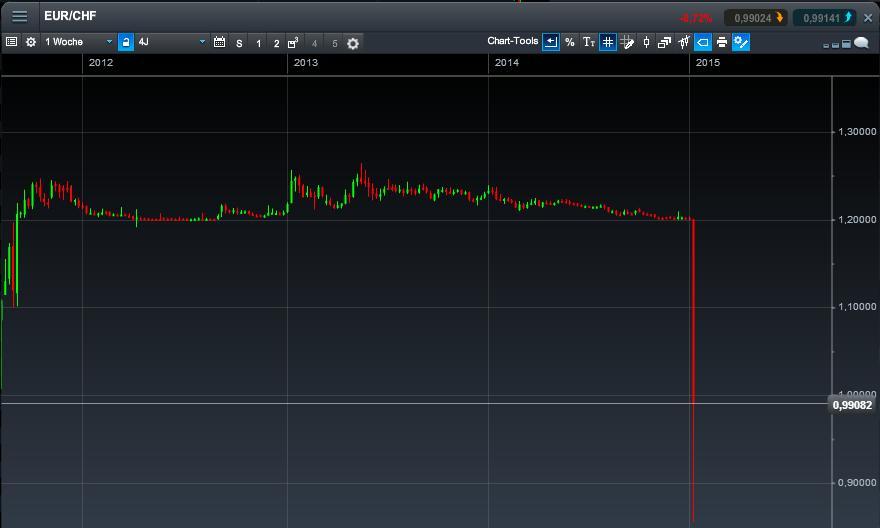Open the chat speech bubble icon
The image size is (880, 528).
pos(861,43)
